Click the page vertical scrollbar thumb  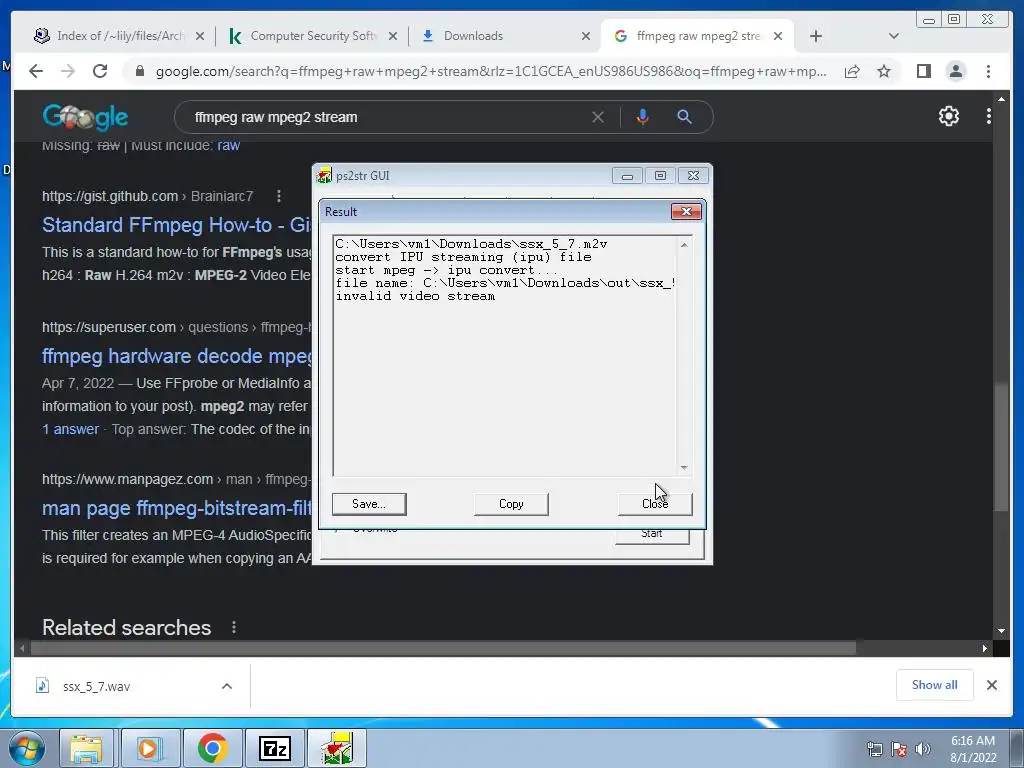click(x=1001, y=449)
